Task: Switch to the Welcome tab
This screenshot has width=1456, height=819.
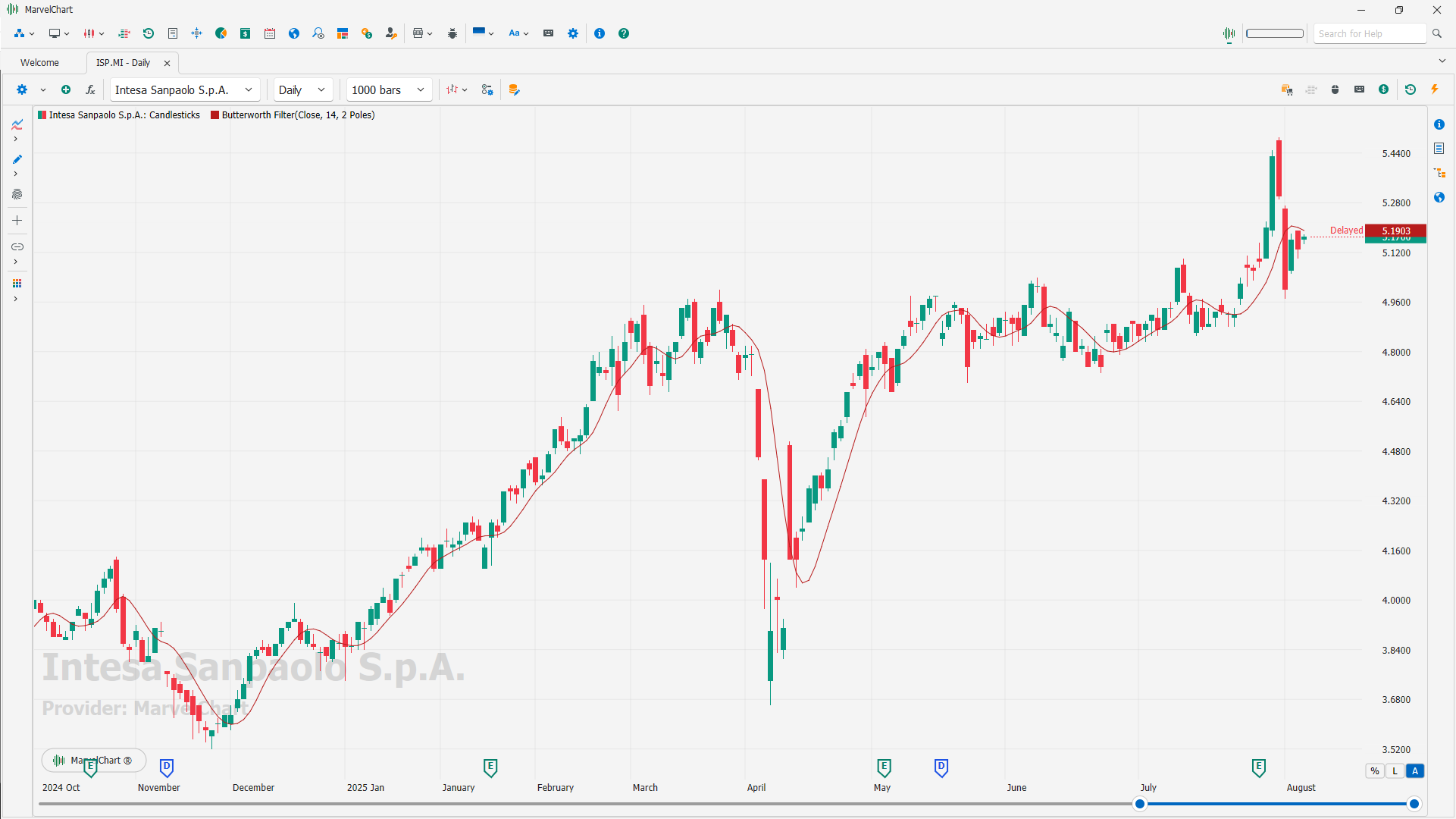Action: click(x=39, y=63)
